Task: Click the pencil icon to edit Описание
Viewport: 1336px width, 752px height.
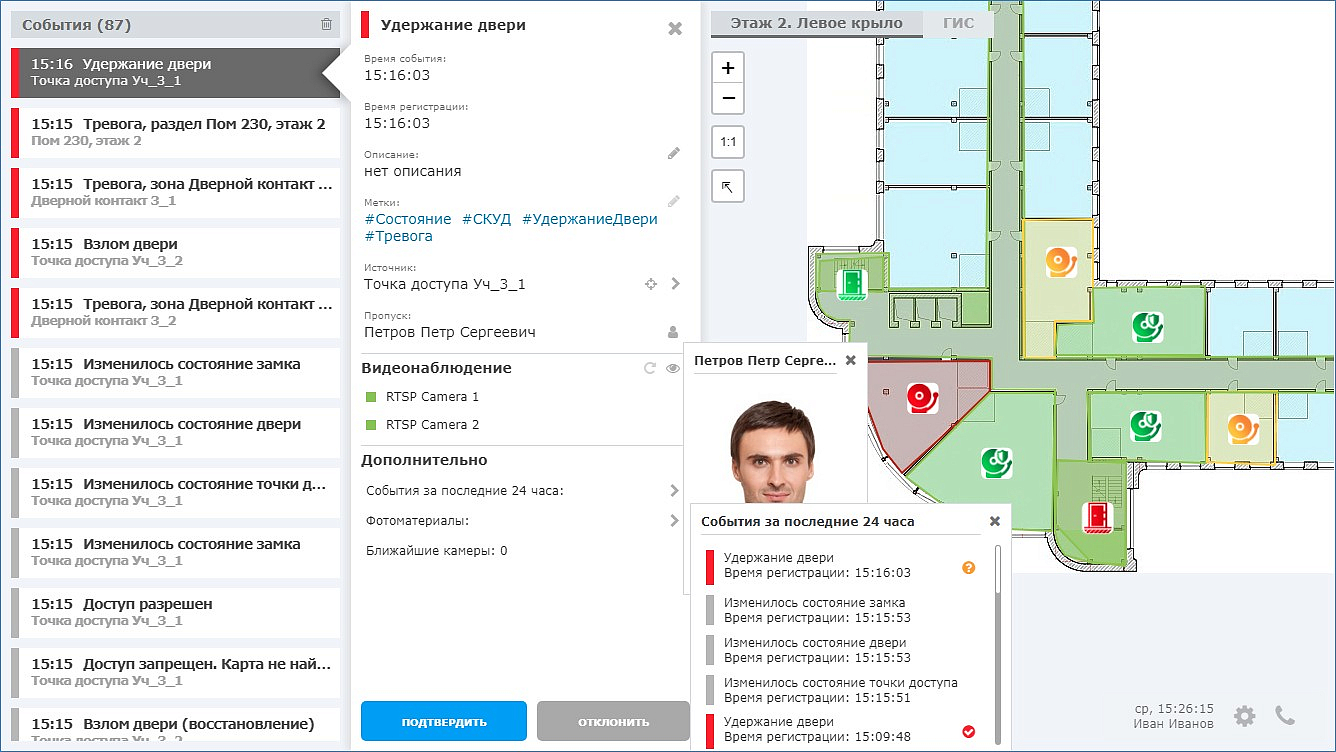Action: click(x=673, y=152)
